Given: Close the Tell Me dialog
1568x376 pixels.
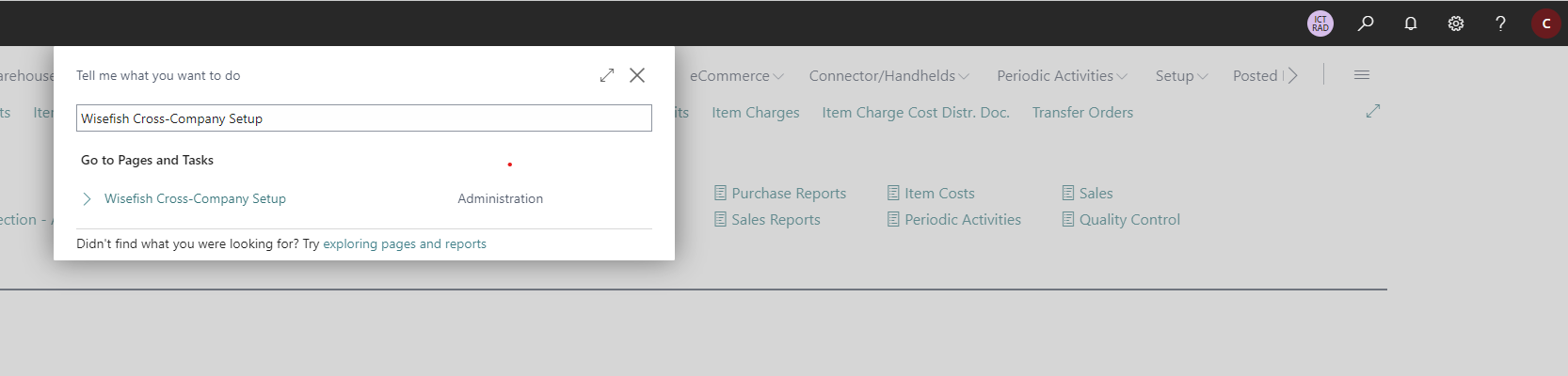Looking at the screenshot, I should click(x=637, y=75).
